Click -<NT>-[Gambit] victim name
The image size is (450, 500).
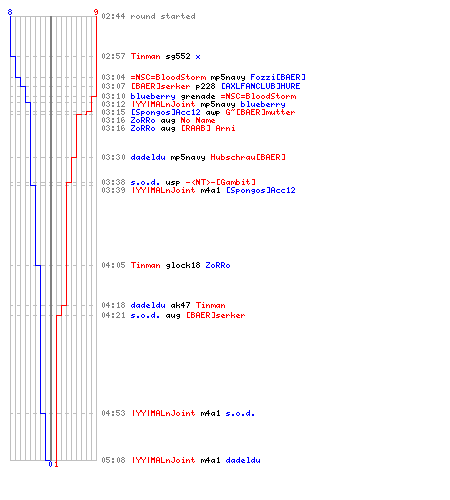pos(221,182)
